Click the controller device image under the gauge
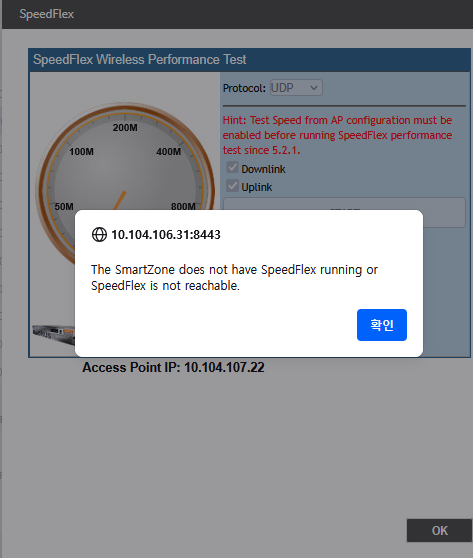This screenshot has width=473, height=558. [x=53, y=334]
